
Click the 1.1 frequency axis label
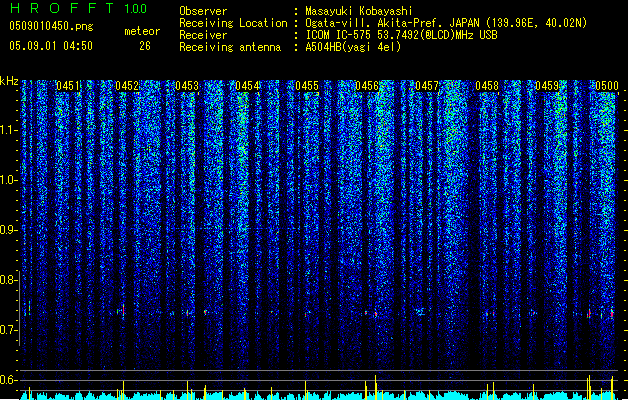tap(8, 130)
